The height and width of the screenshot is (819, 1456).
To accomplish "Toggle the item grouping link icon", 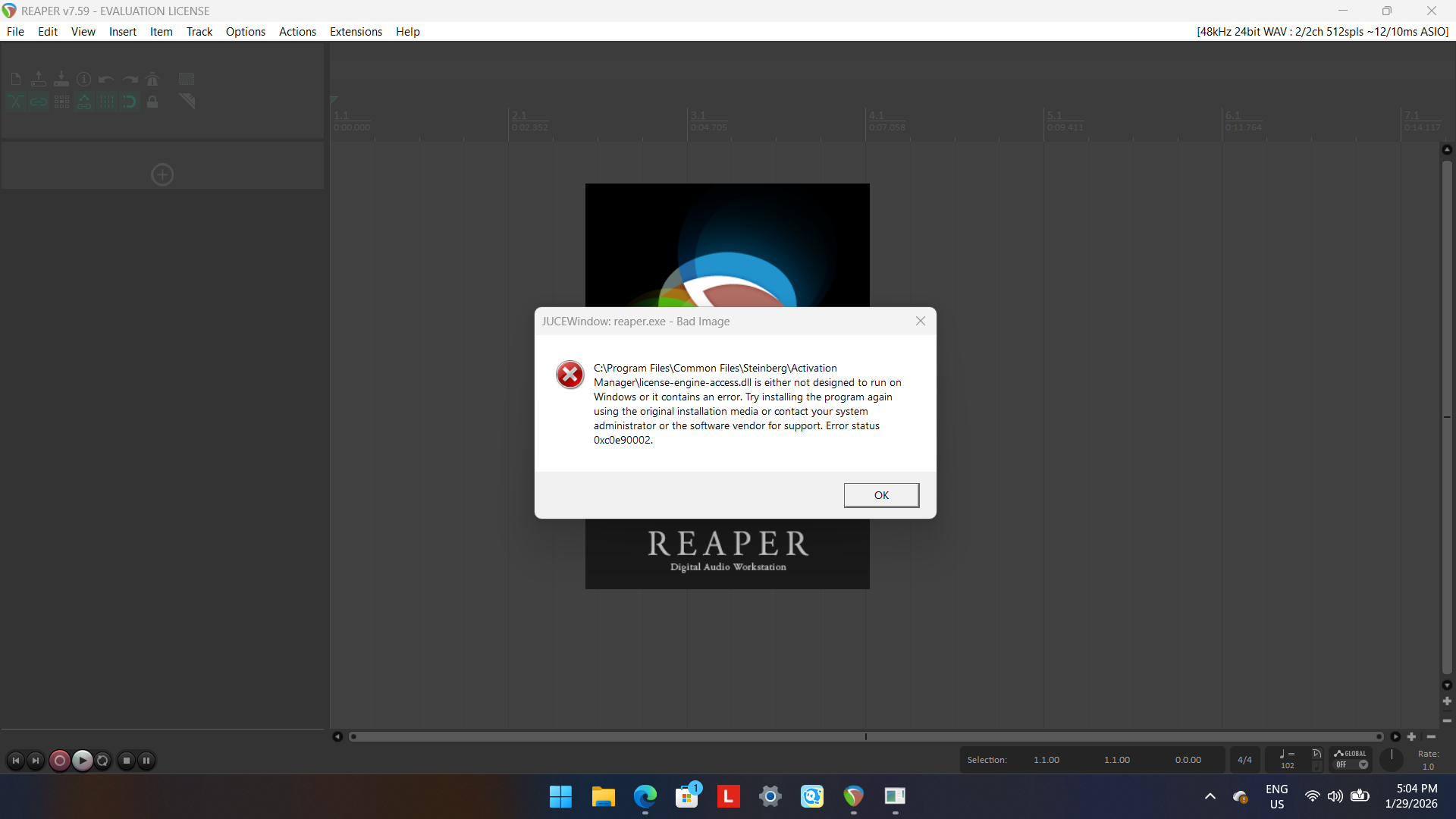I will (39, 102).
